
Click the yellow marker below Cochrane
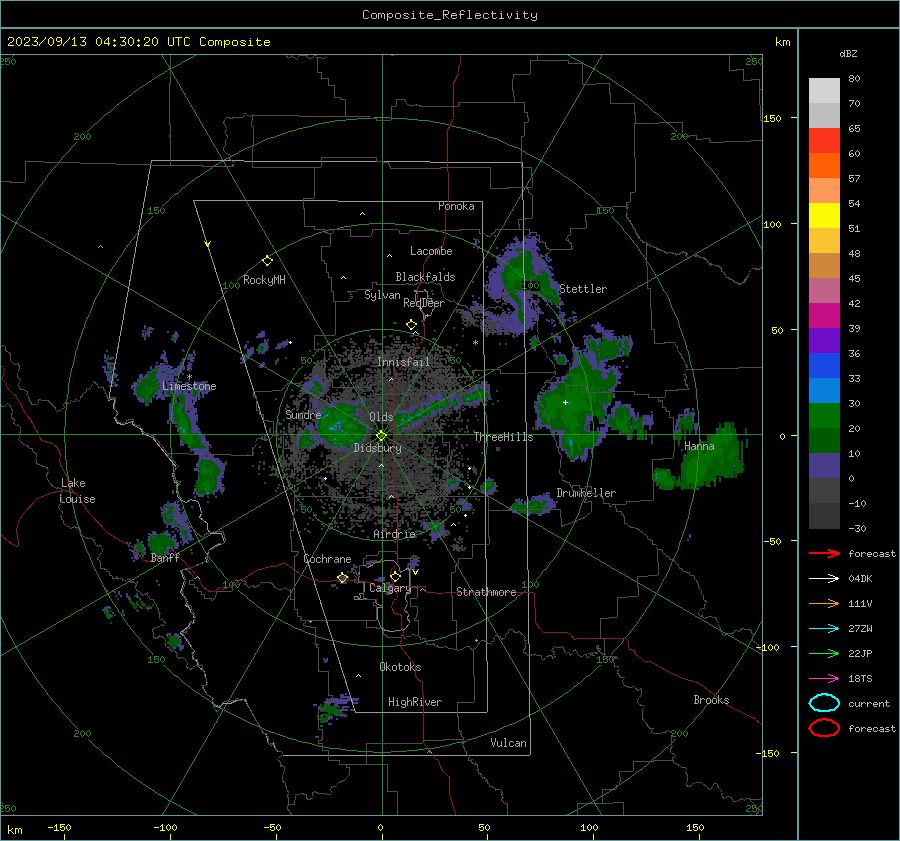point(342,578)
